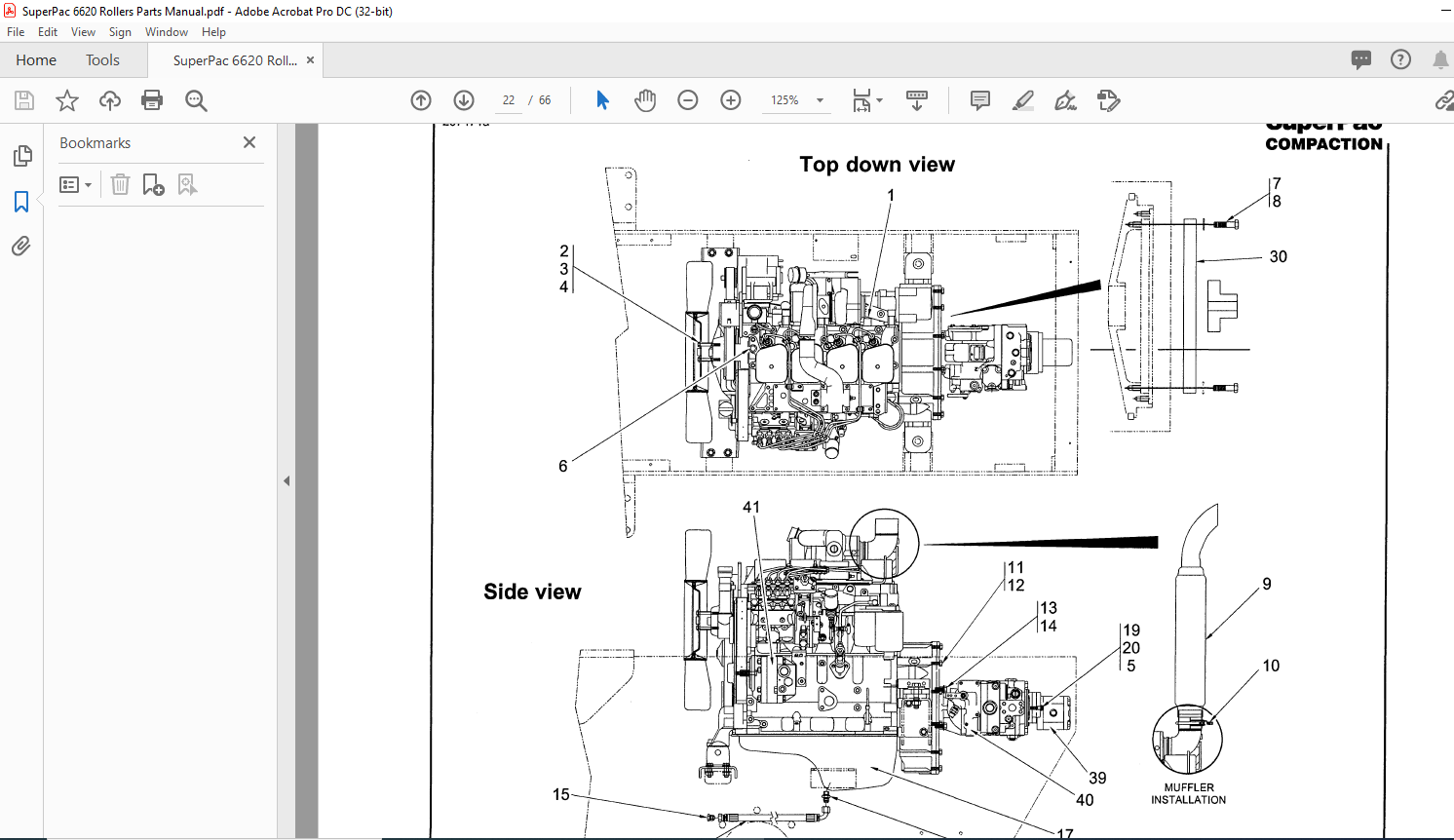
Task: Click the Save file icon
Action: 24,100
